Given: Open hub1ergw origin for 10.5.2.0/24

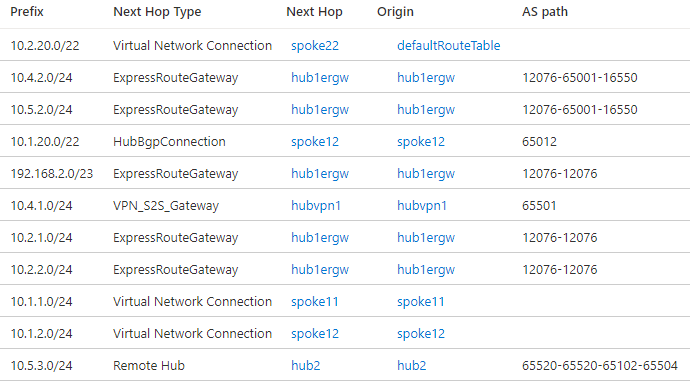Looking at the screenshot, I should [426, 110].
